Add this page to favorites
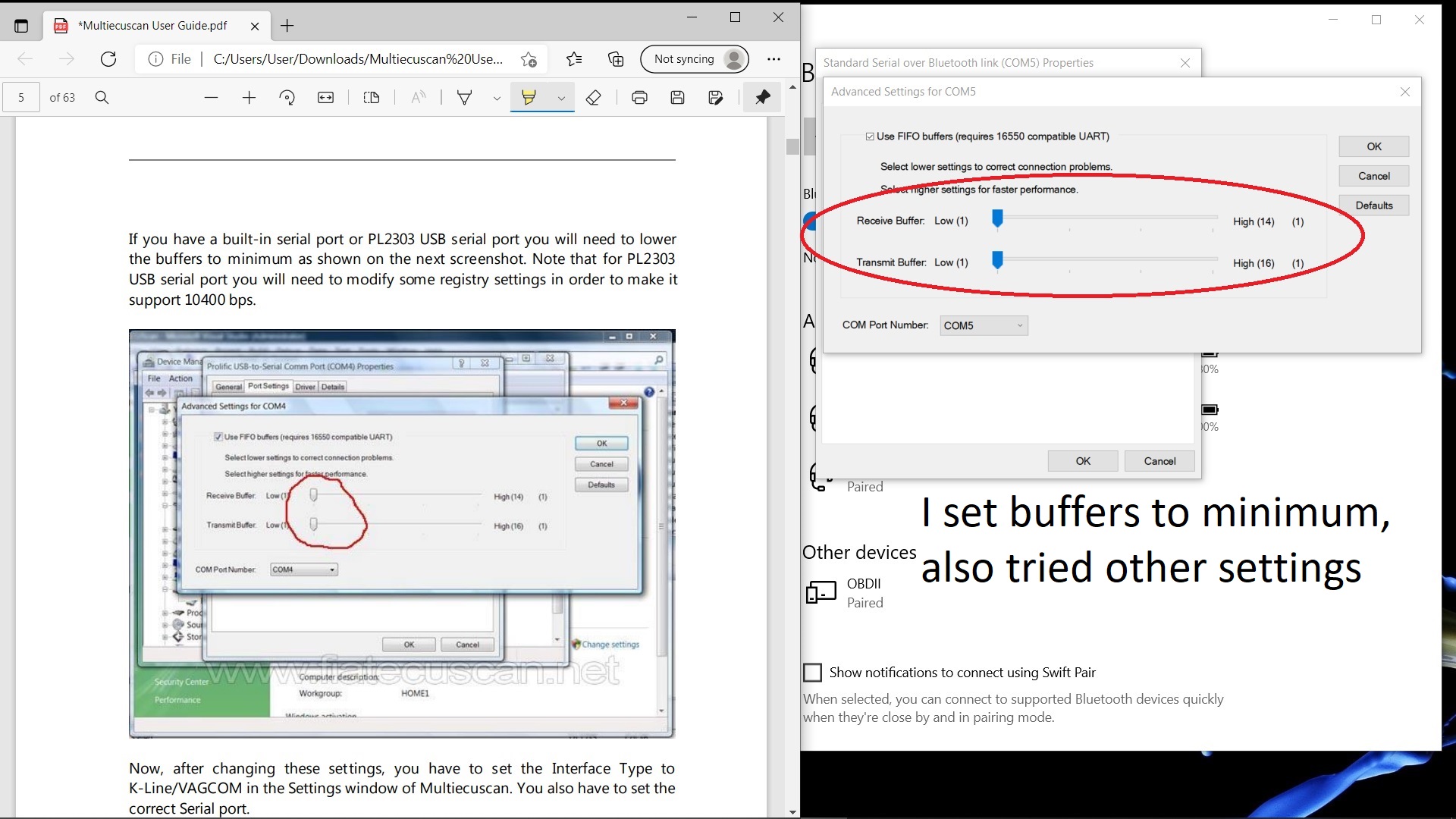1456x819 pixels. (x=529, y=59)
